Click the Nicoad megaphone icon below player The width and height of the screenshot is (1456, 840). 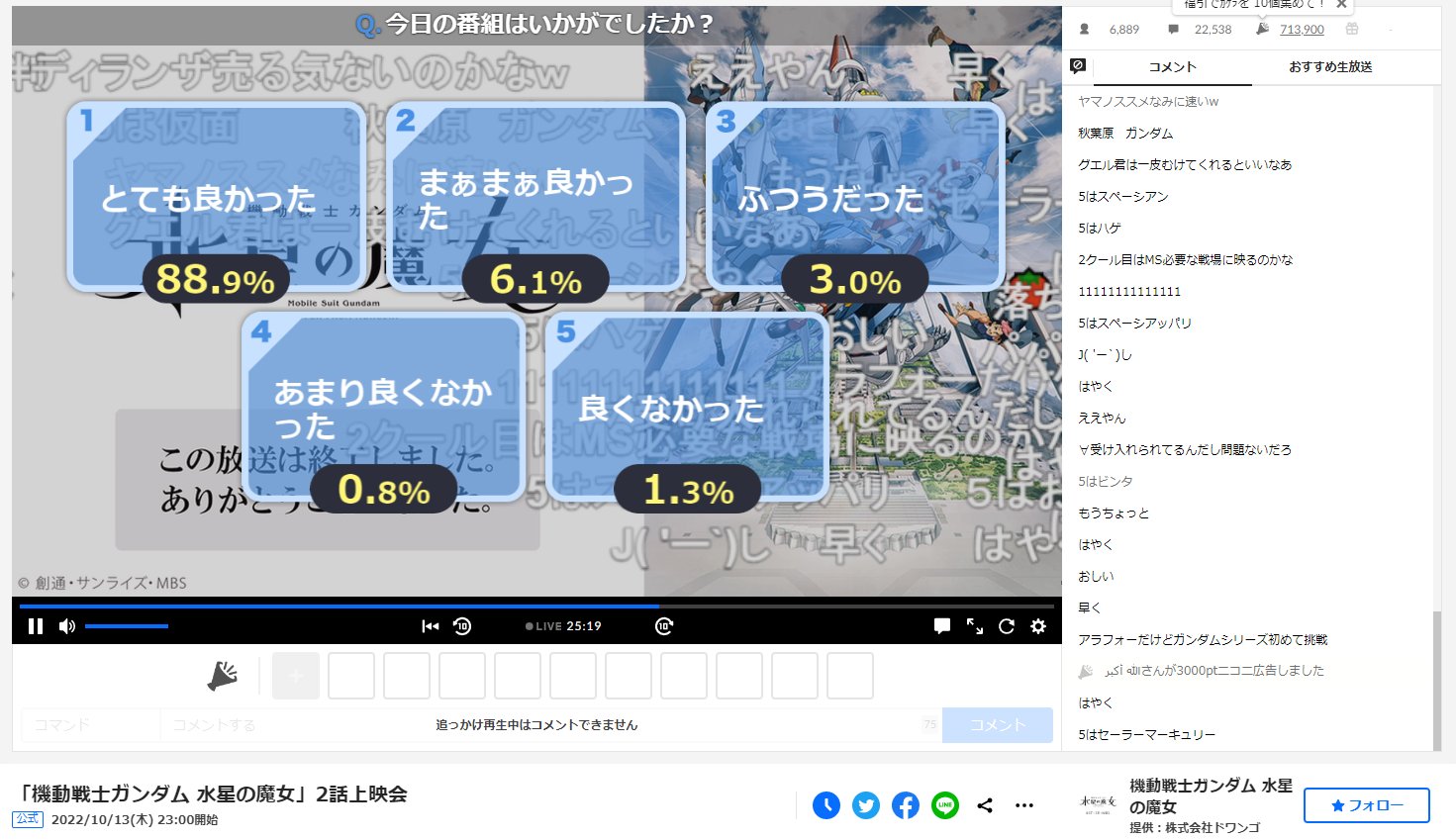[223, 676]
